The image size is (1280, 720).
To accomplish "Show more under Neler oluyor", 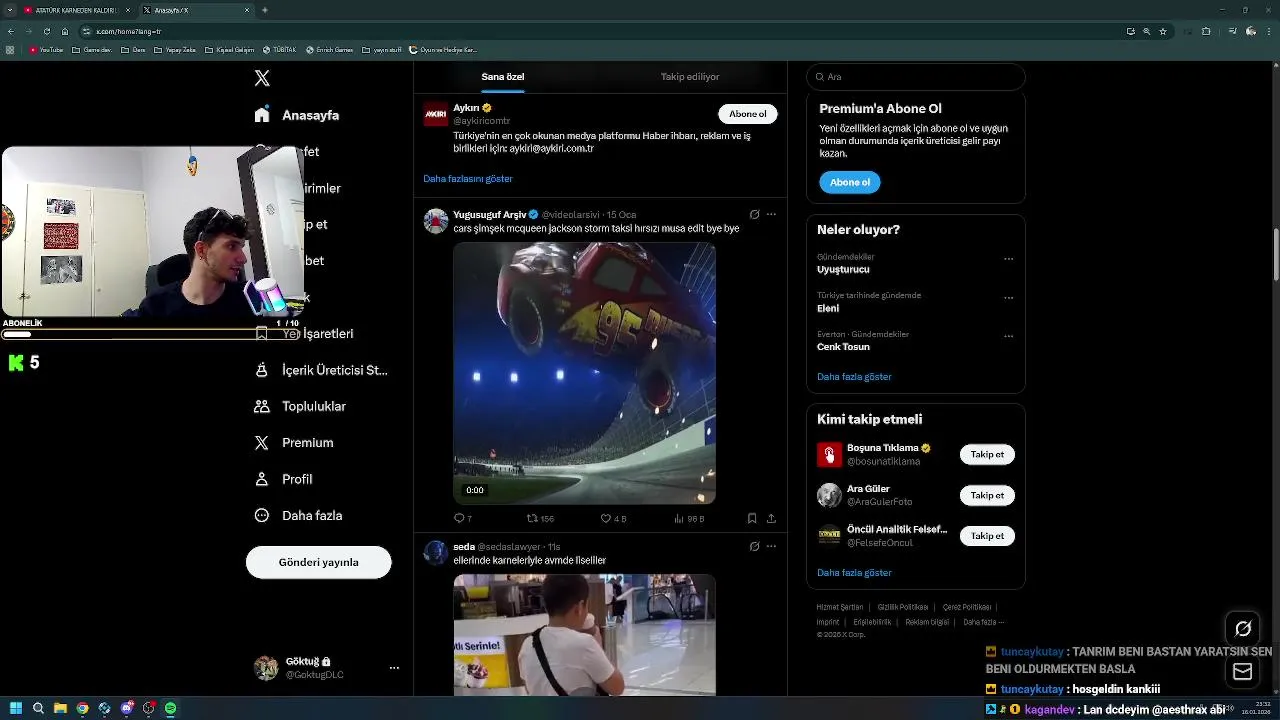I will pyautogui.click(x=854, y=377).
